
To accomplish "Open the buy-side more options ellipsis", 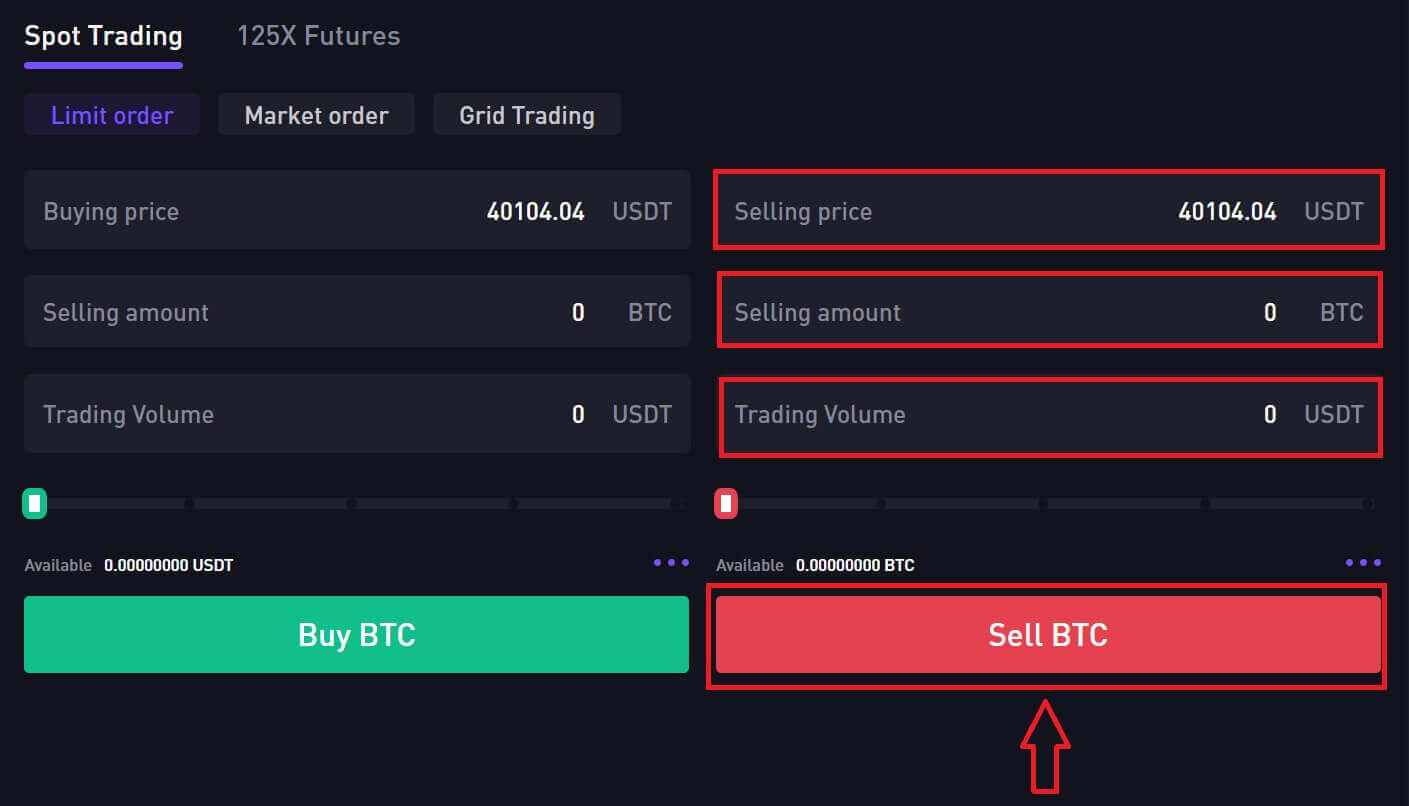I will coord(669,563).
